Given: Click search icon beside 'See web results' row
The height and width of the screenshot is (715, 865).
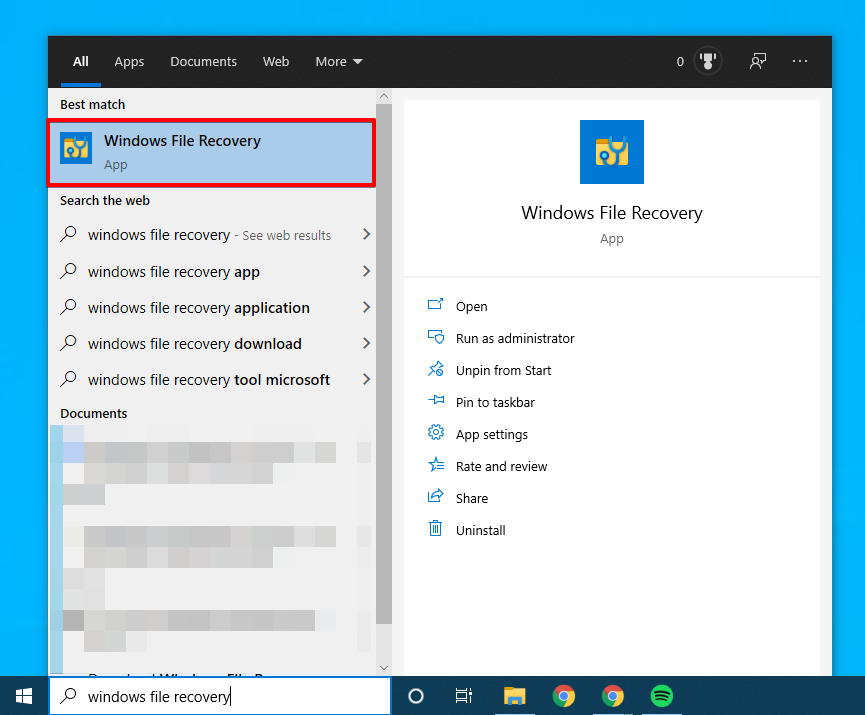Looking at the screenshot, I should click(x=68, y=233).
